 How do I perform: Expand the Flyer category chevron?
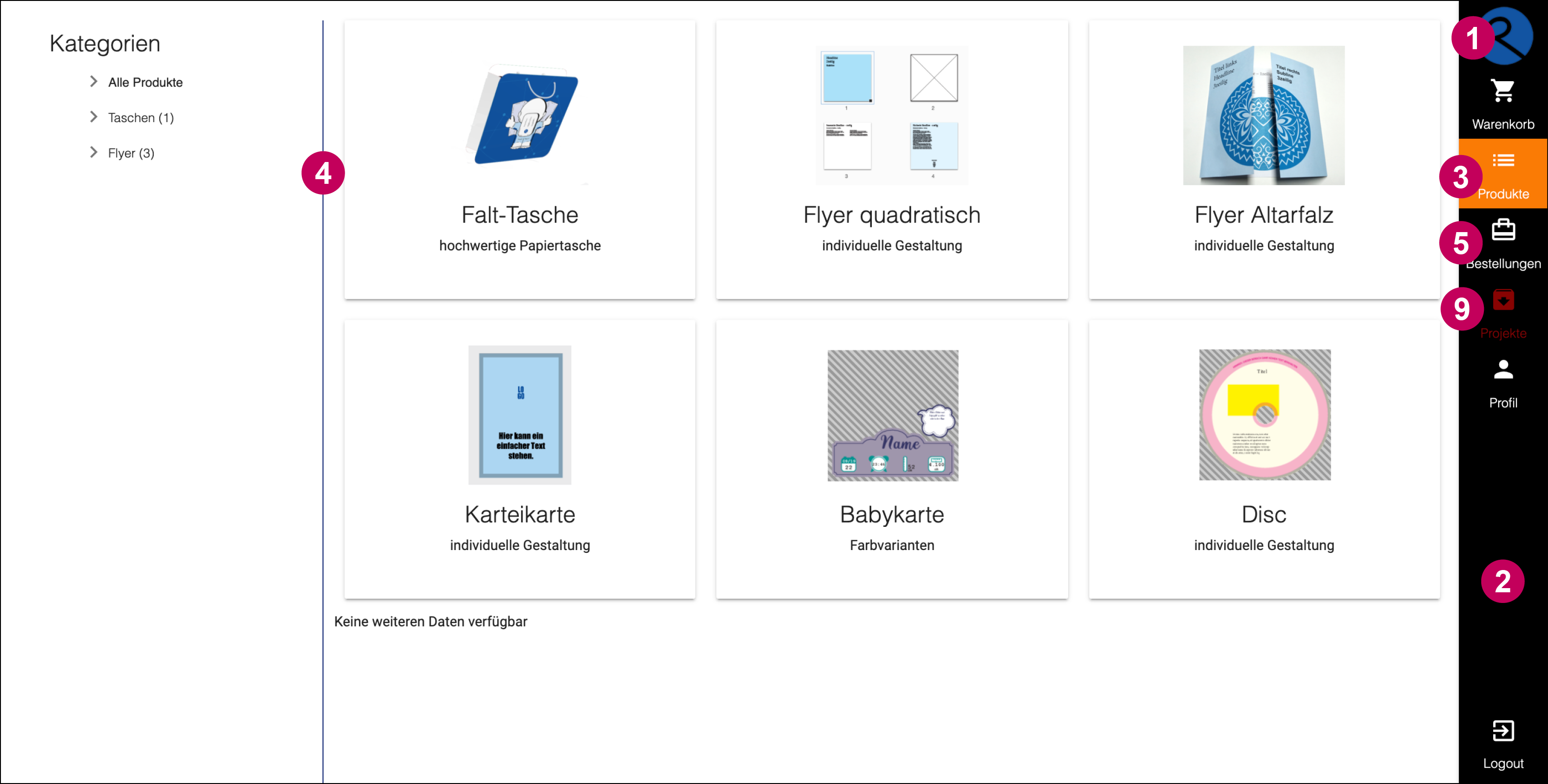pos(94,153)
